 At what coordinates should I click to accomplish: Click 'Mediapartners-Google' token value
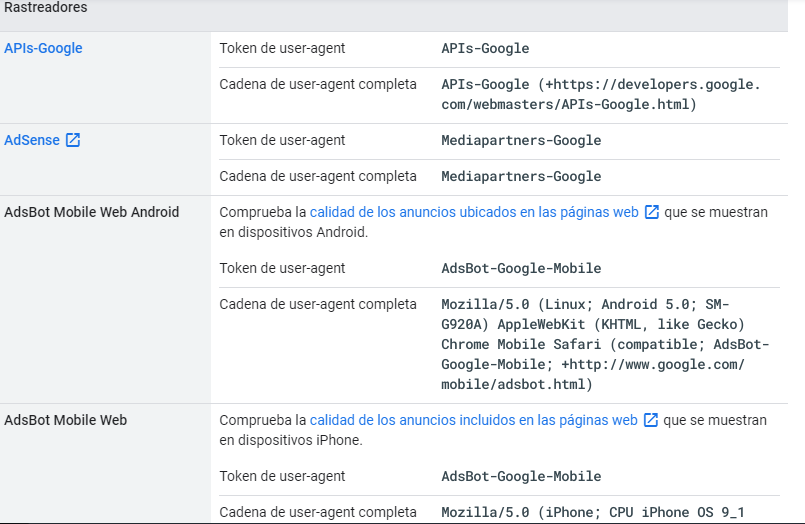[521, 140]
